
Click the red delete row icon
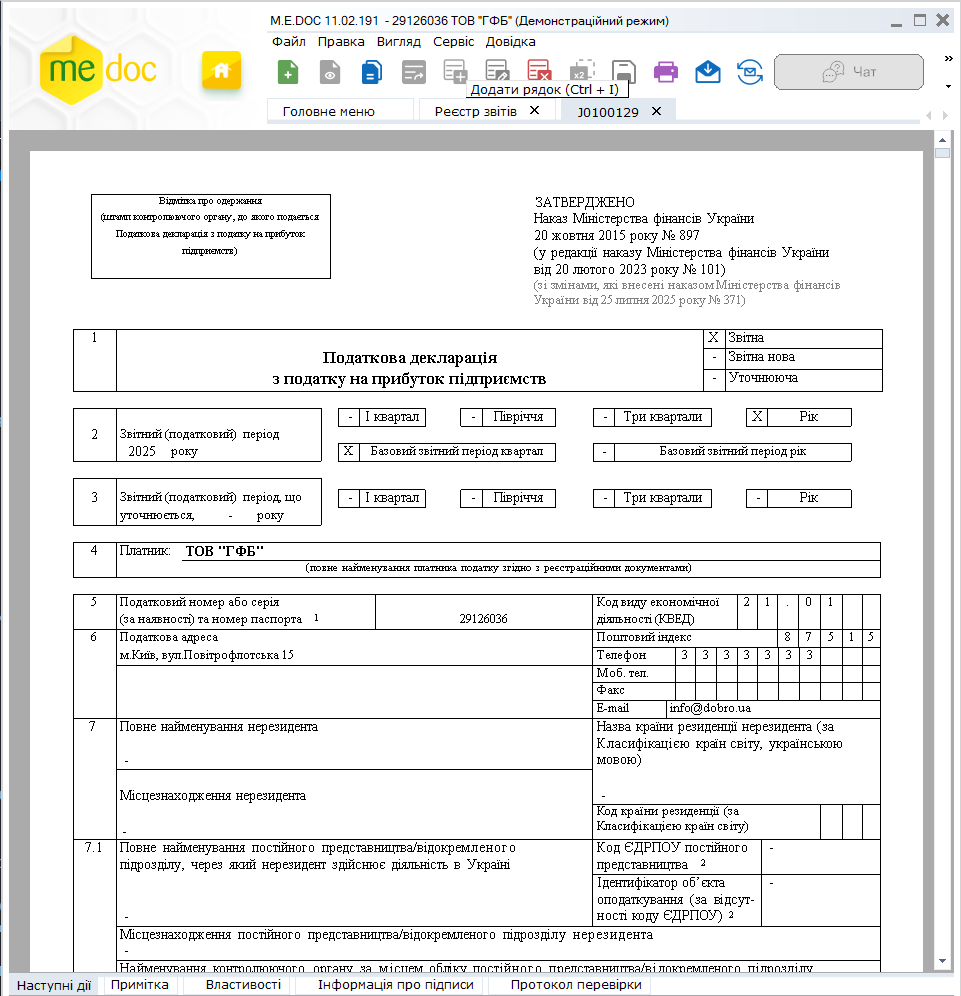540,72
